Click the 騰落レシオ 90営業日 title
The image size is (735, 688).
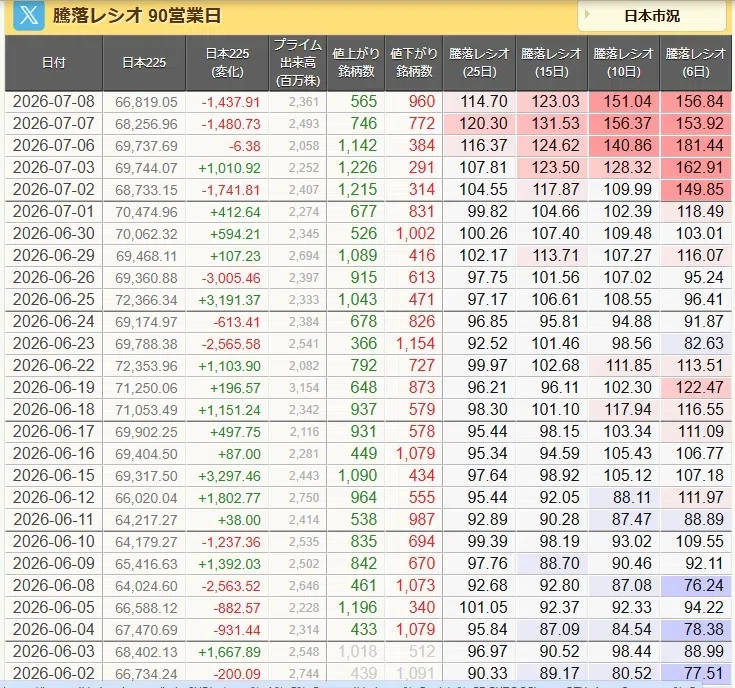[136, 16]
